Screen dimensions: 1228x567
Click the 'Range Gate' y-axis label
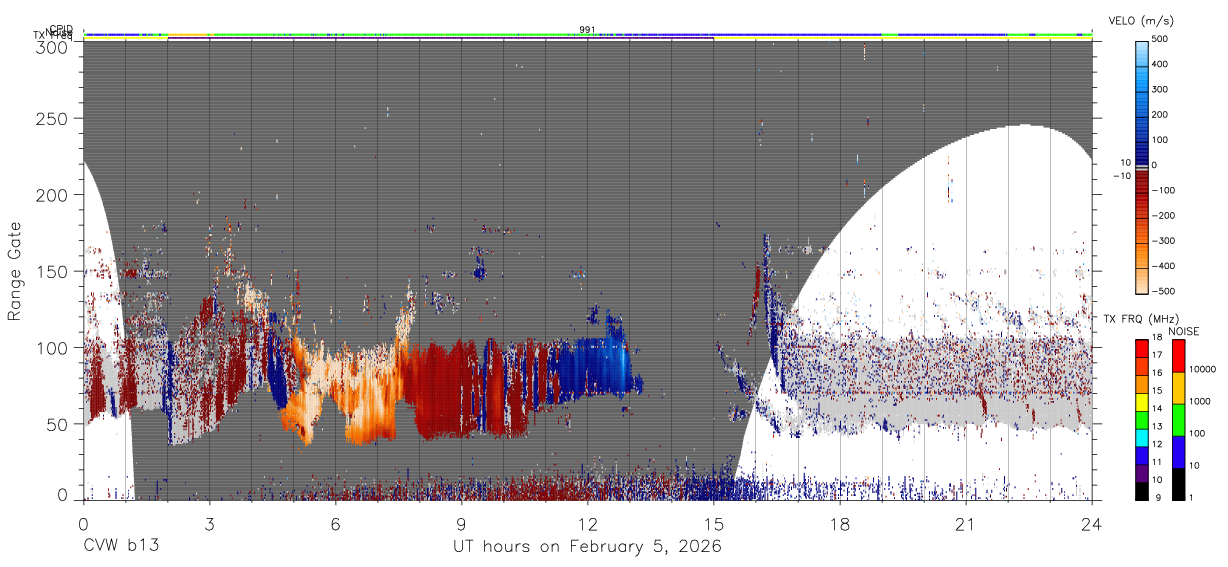coord(15,271)
